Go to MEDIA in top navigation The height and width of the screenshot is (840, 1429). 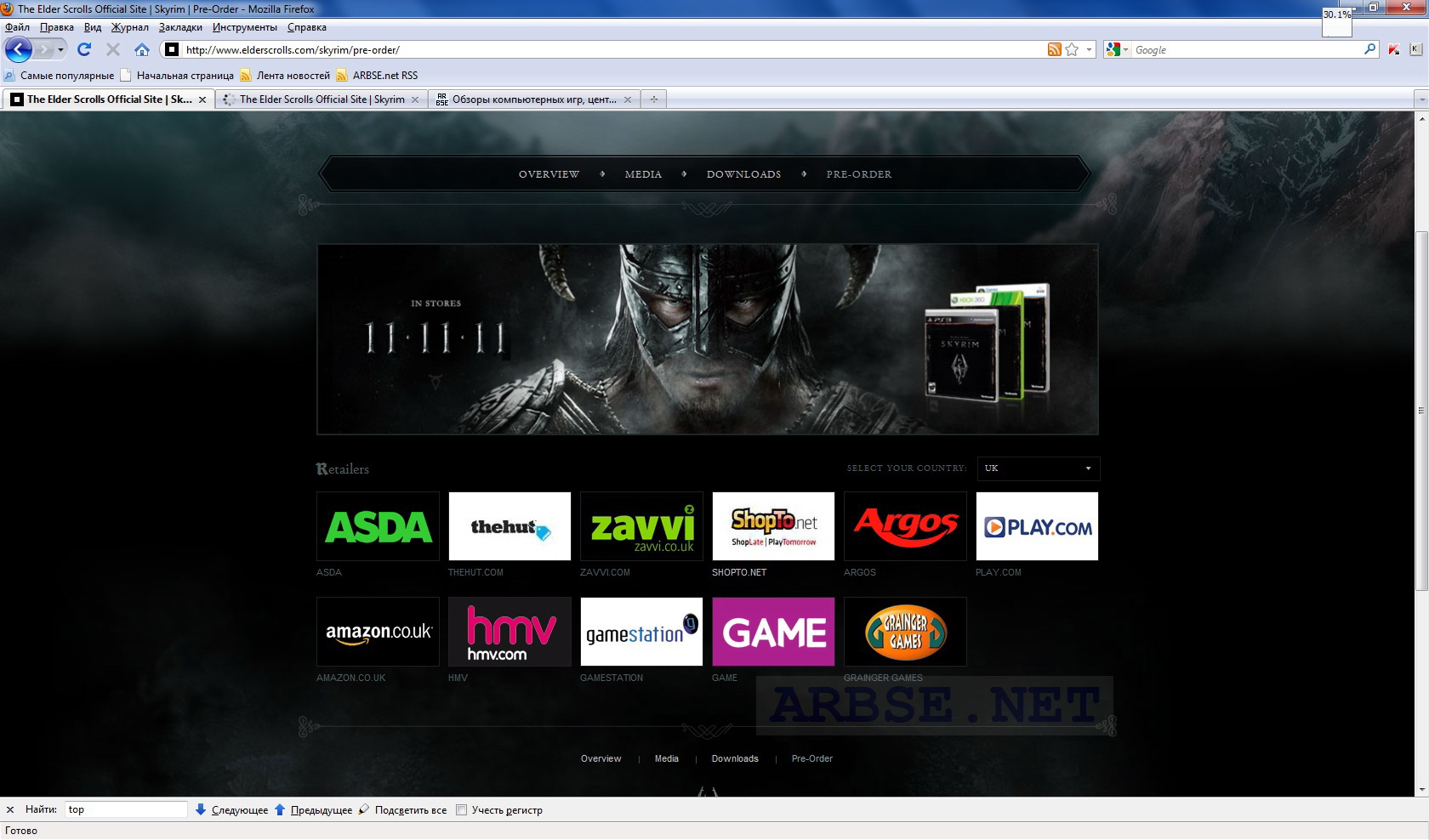pyautogui.click(x=643, y=174)
